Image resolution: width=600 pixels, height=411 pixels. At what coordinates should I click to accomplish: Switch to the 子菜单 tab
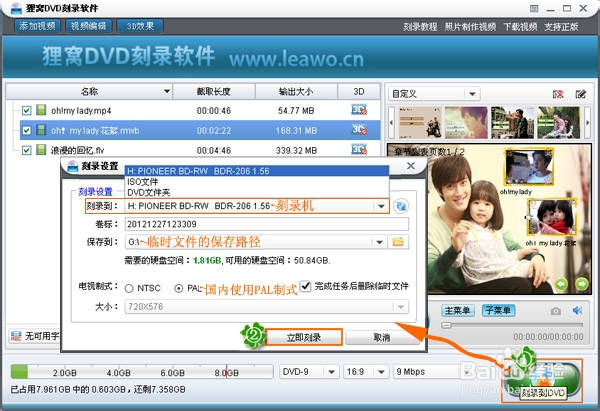click(x=498, y=310)
